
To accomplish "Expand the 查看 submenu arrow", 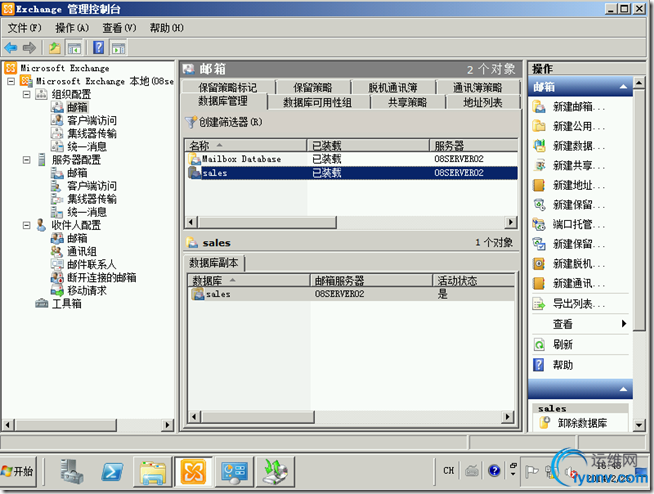I will (624, 324).
